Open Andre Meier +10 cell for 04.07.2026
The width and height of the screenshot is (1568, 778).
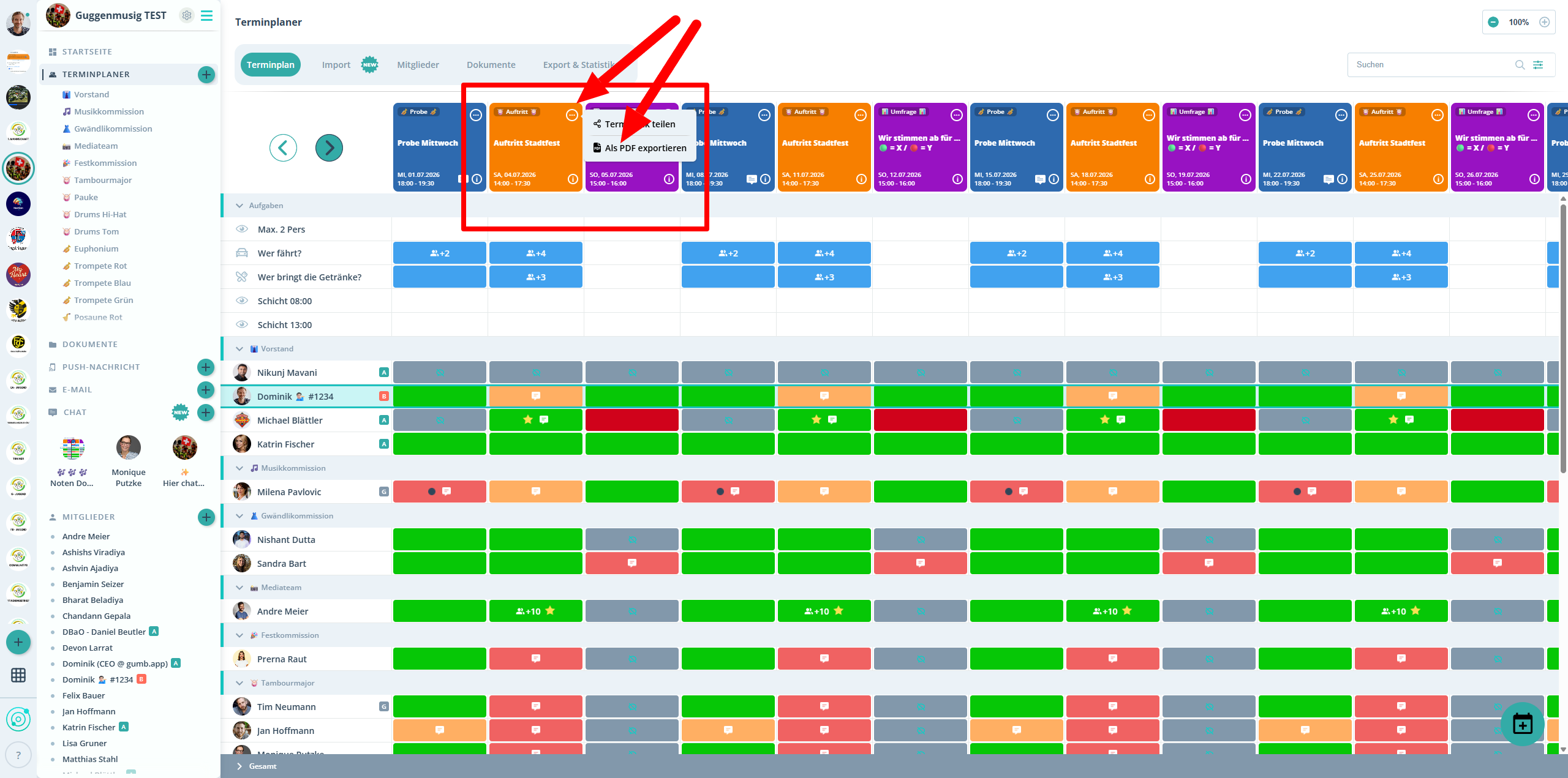(536, 611)
